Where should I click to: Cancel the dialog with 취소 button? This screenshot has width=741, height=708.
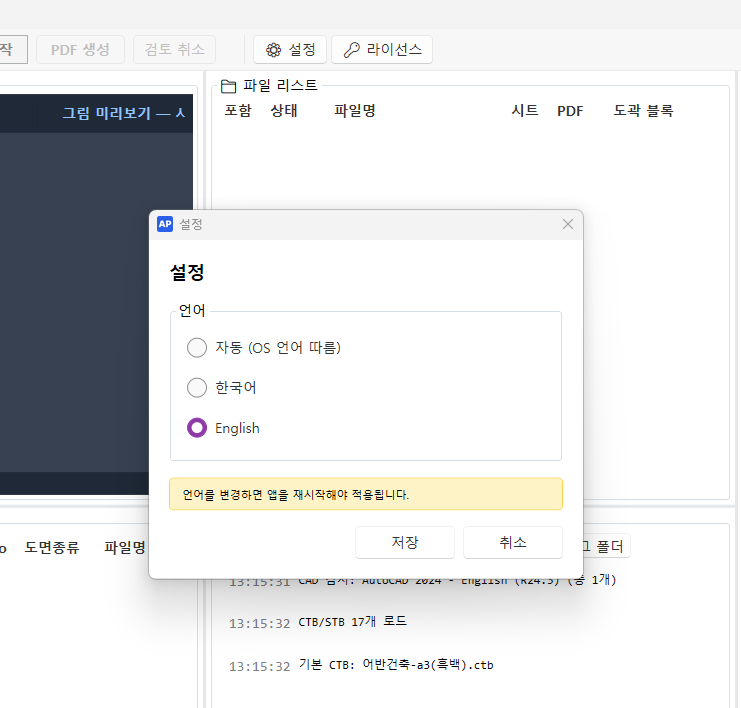(x=513, y=542)
